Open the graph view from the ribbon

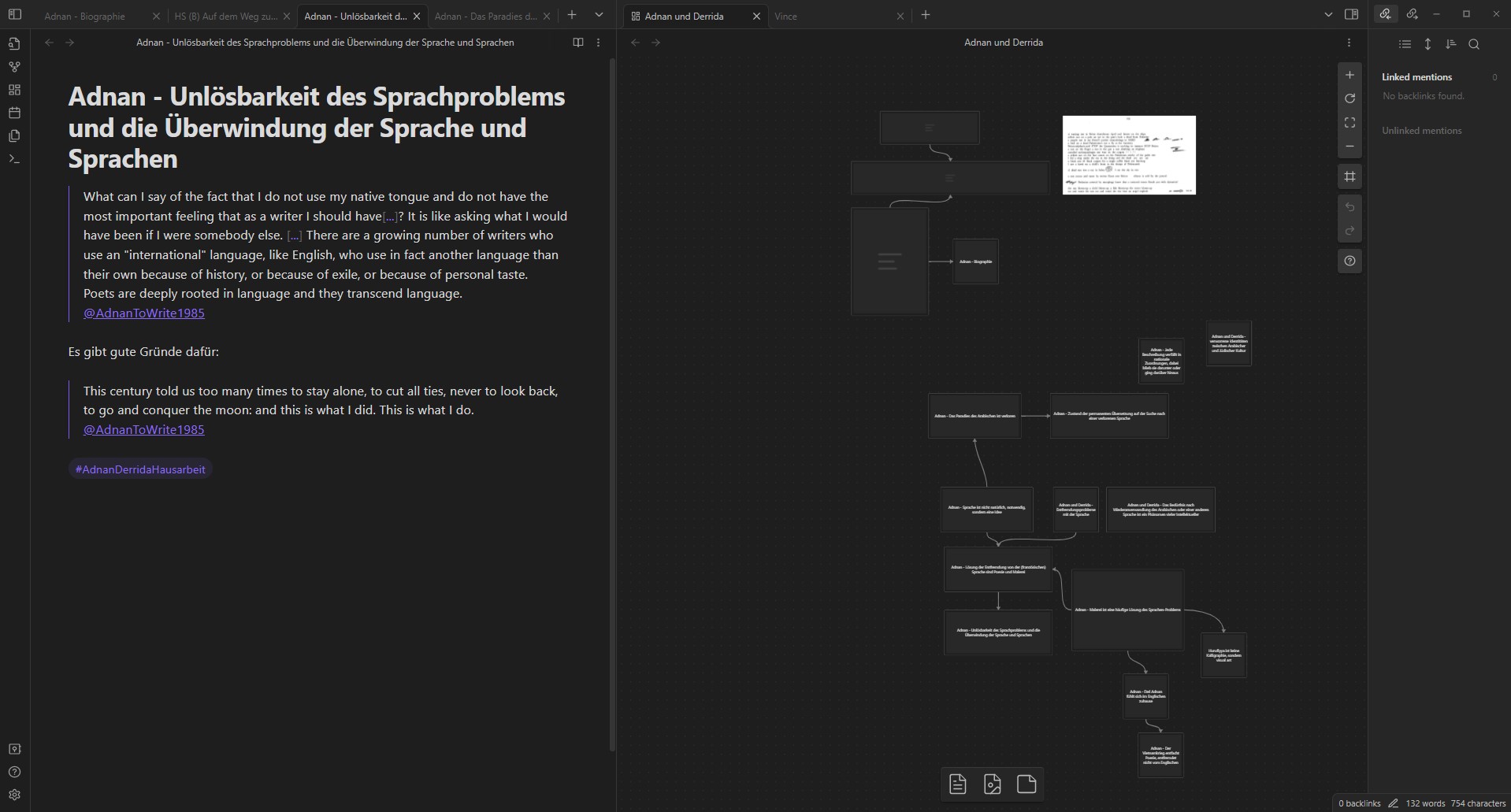point(14,67)
